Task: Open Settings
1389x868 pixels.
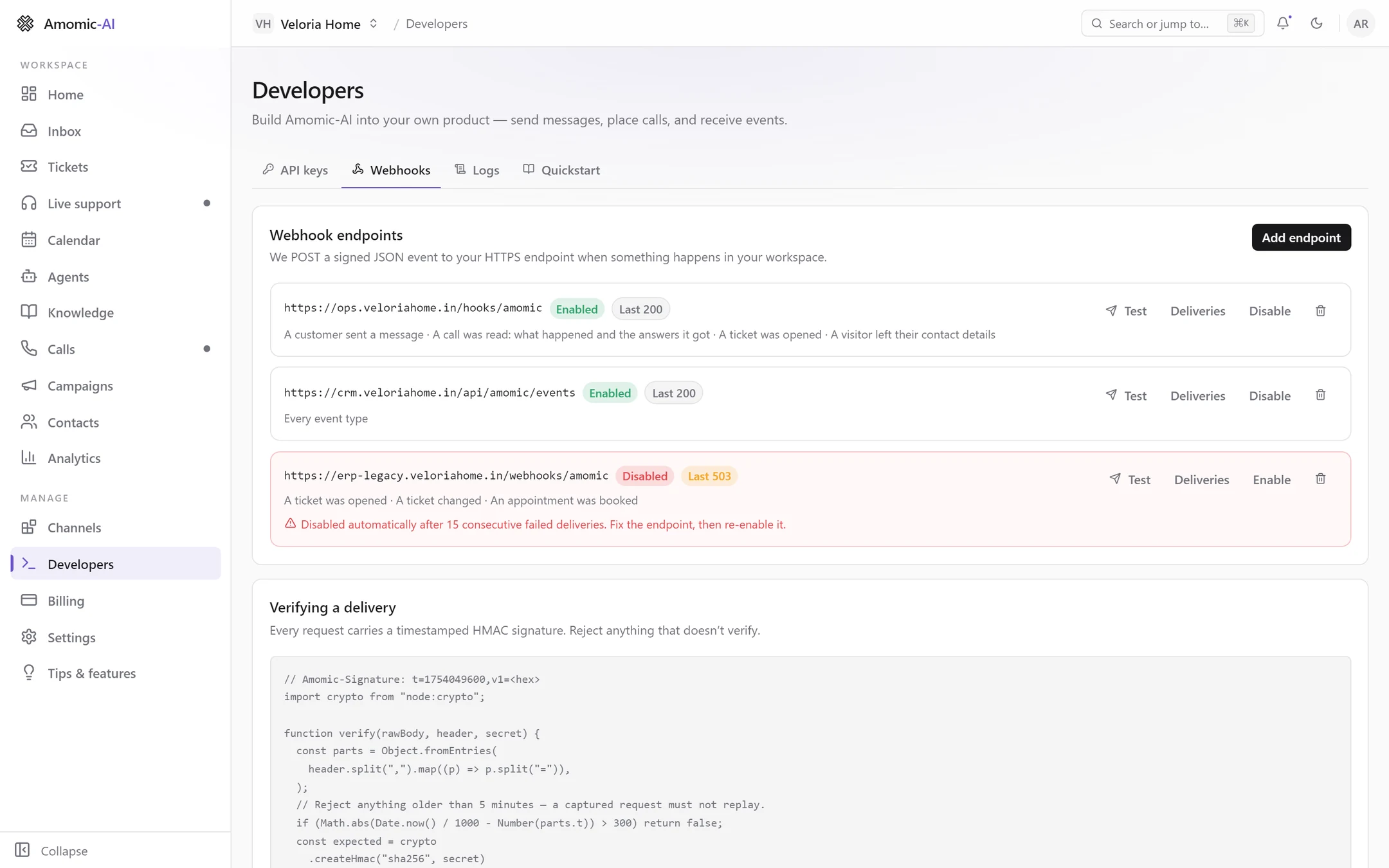Action: click(x=116, y=637)
